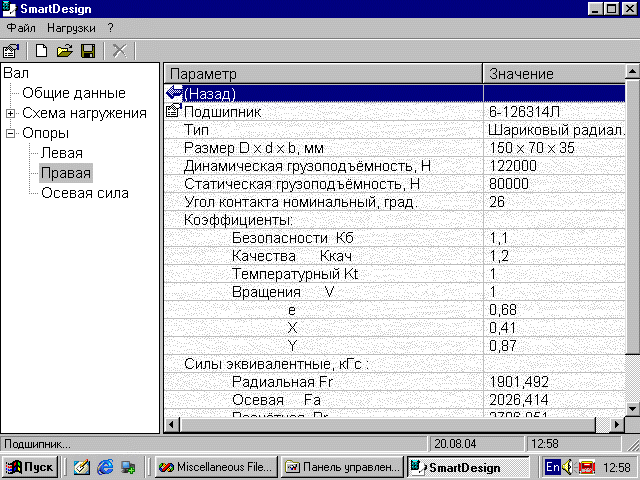Image resolution: width=640 pixels, height=480 pixels.
Task: Select Левая support in the tree
Action: pos(62,153)
